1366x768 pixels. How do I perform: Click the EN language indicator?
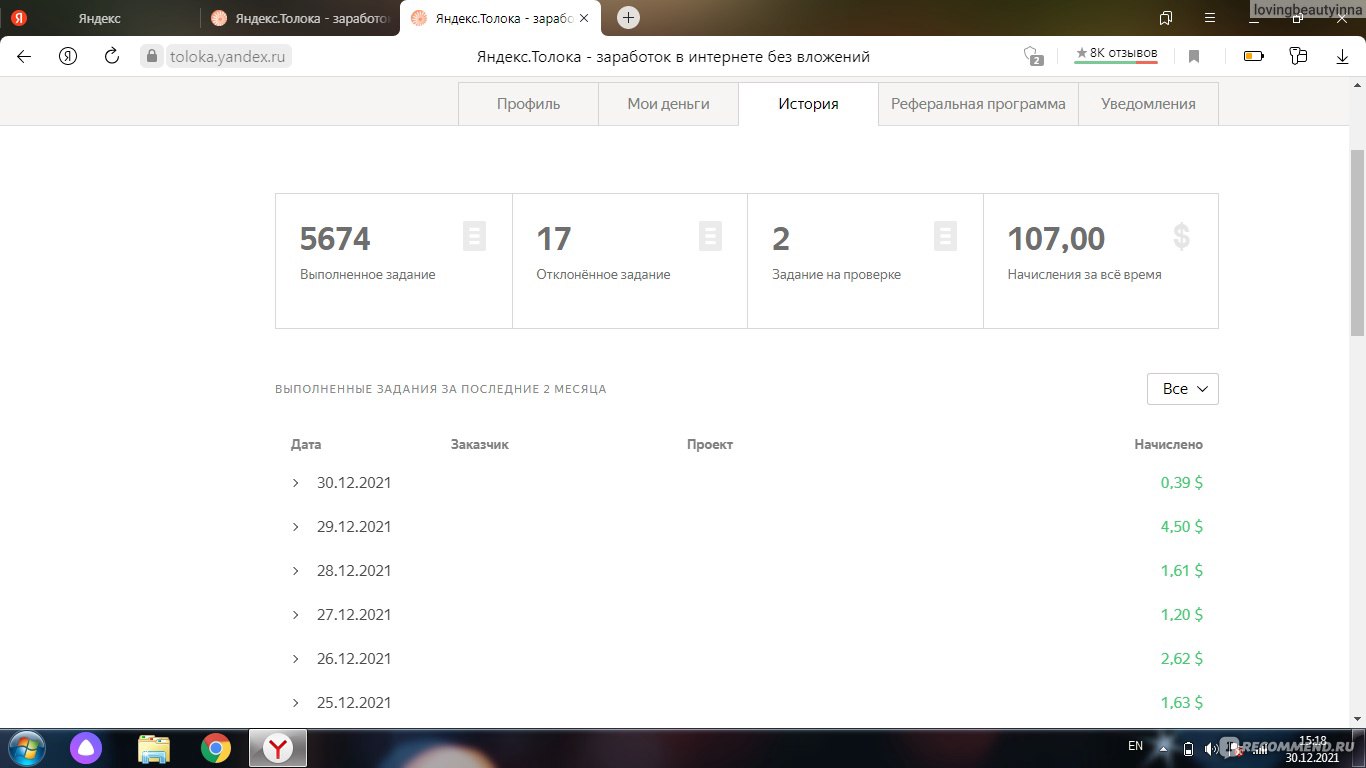[x=1135, y=746]
